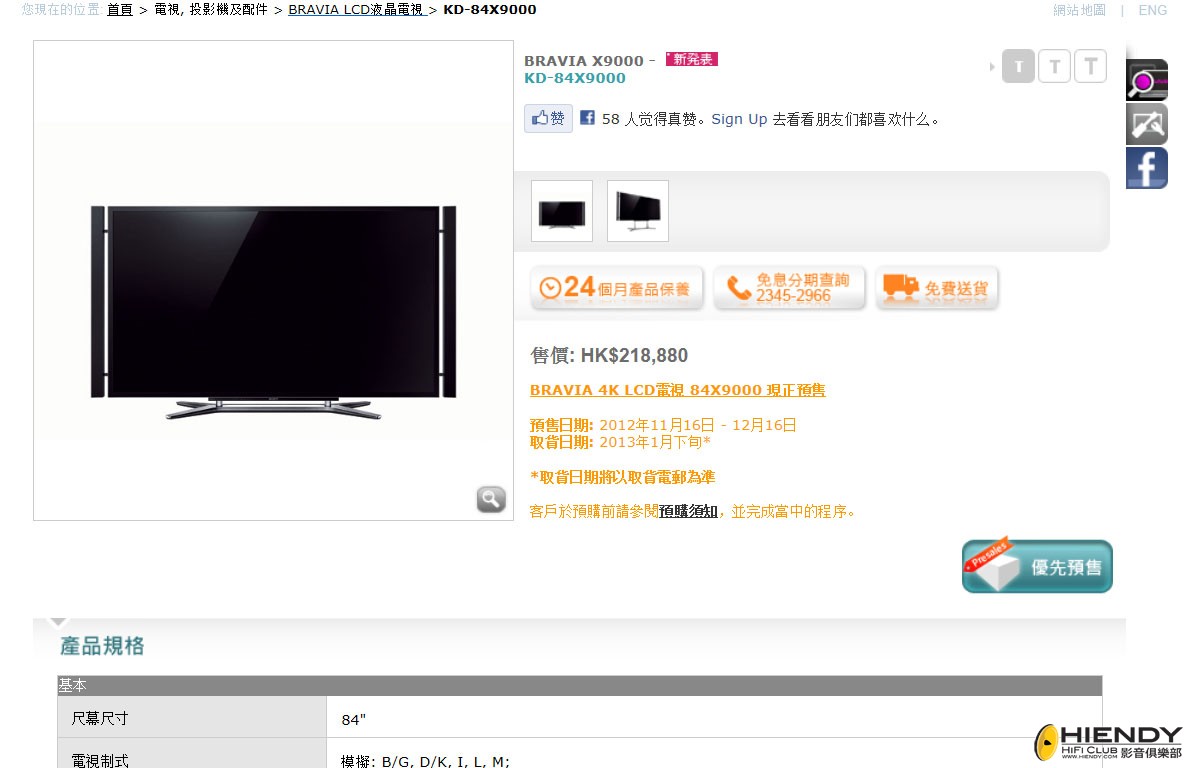Screen dimensions: 1188x768
Task: Click the magnifier zoom icon on product image
Action: click(491, 499)
